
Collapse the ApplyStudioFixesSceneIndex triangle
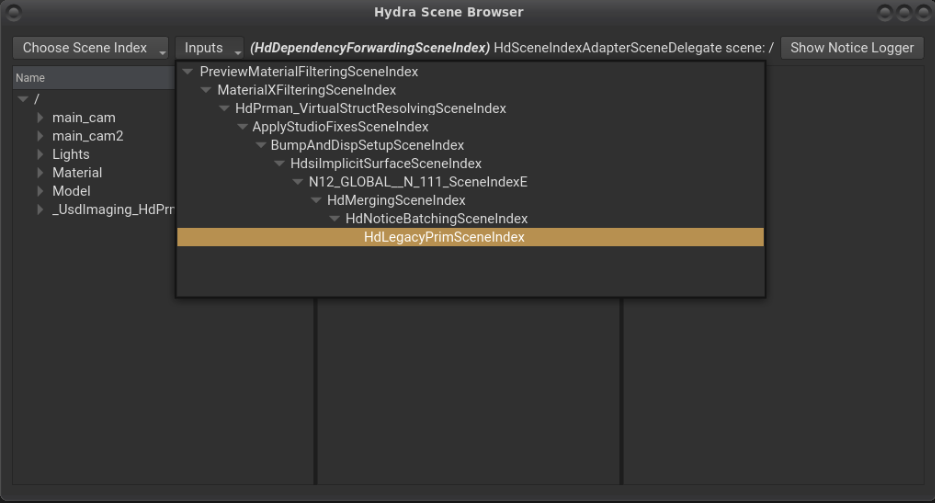243,127
